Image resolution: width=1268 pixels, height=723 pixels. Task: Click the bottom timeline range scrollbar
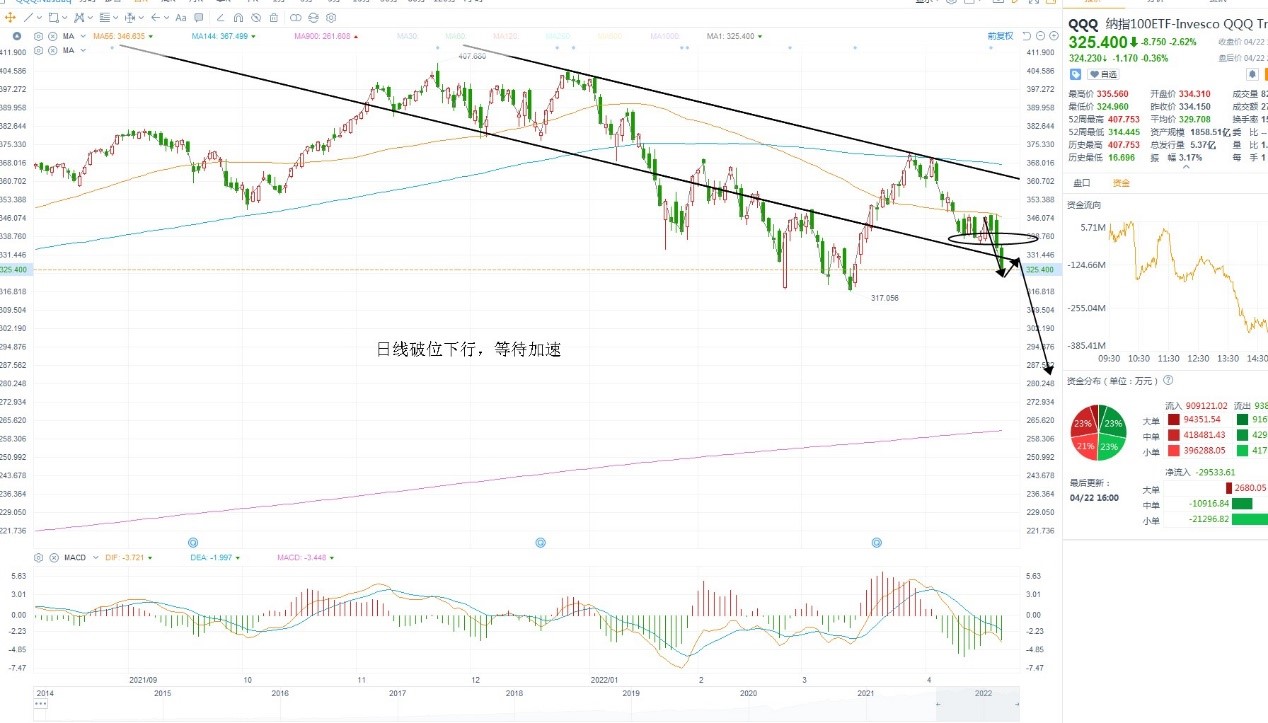pos(527,705)
